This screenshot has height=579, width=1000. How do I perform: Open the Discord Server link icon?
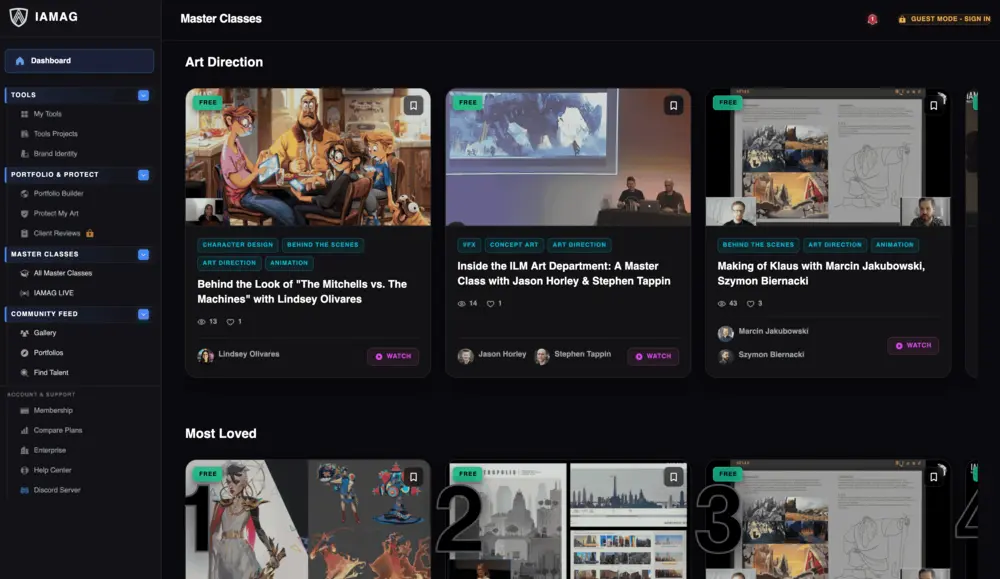coord(25,490)
